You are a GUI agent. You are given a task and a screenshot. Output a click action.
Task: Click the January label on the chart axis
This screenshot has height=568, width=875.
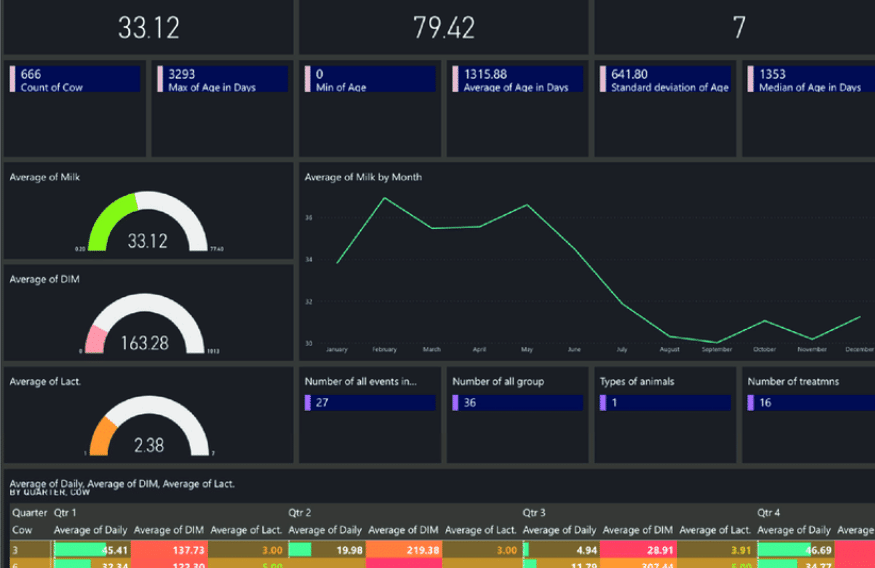point(336,349)
